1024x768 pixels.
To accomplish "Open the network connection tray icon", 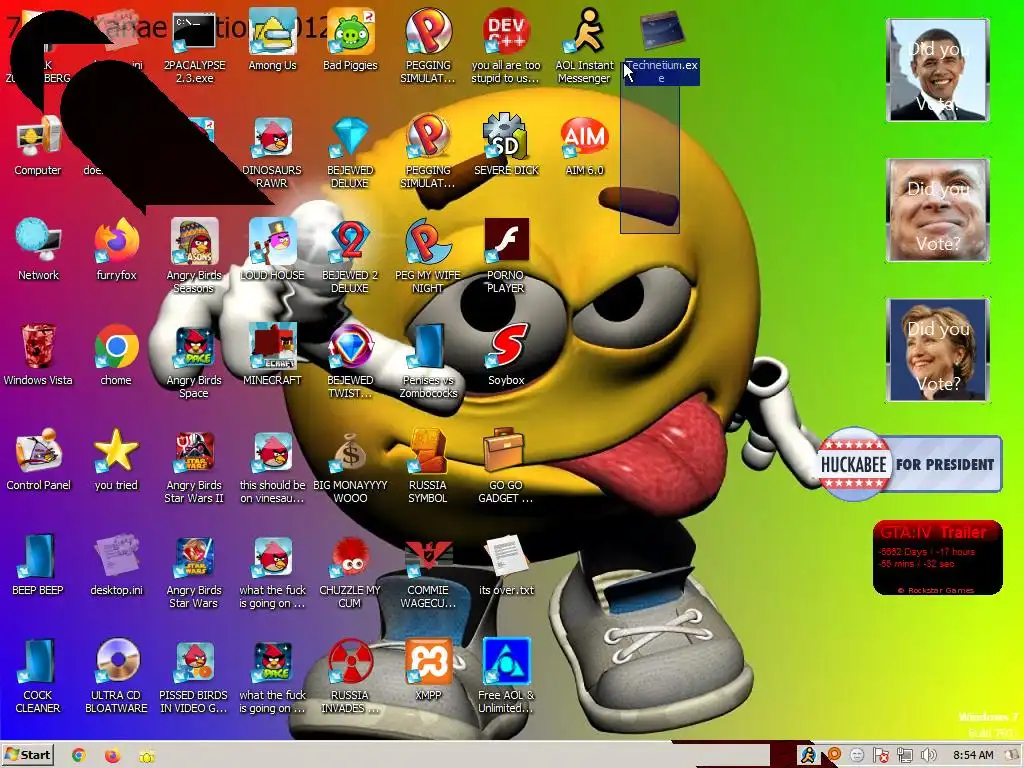I will click(x=904, y=756).
